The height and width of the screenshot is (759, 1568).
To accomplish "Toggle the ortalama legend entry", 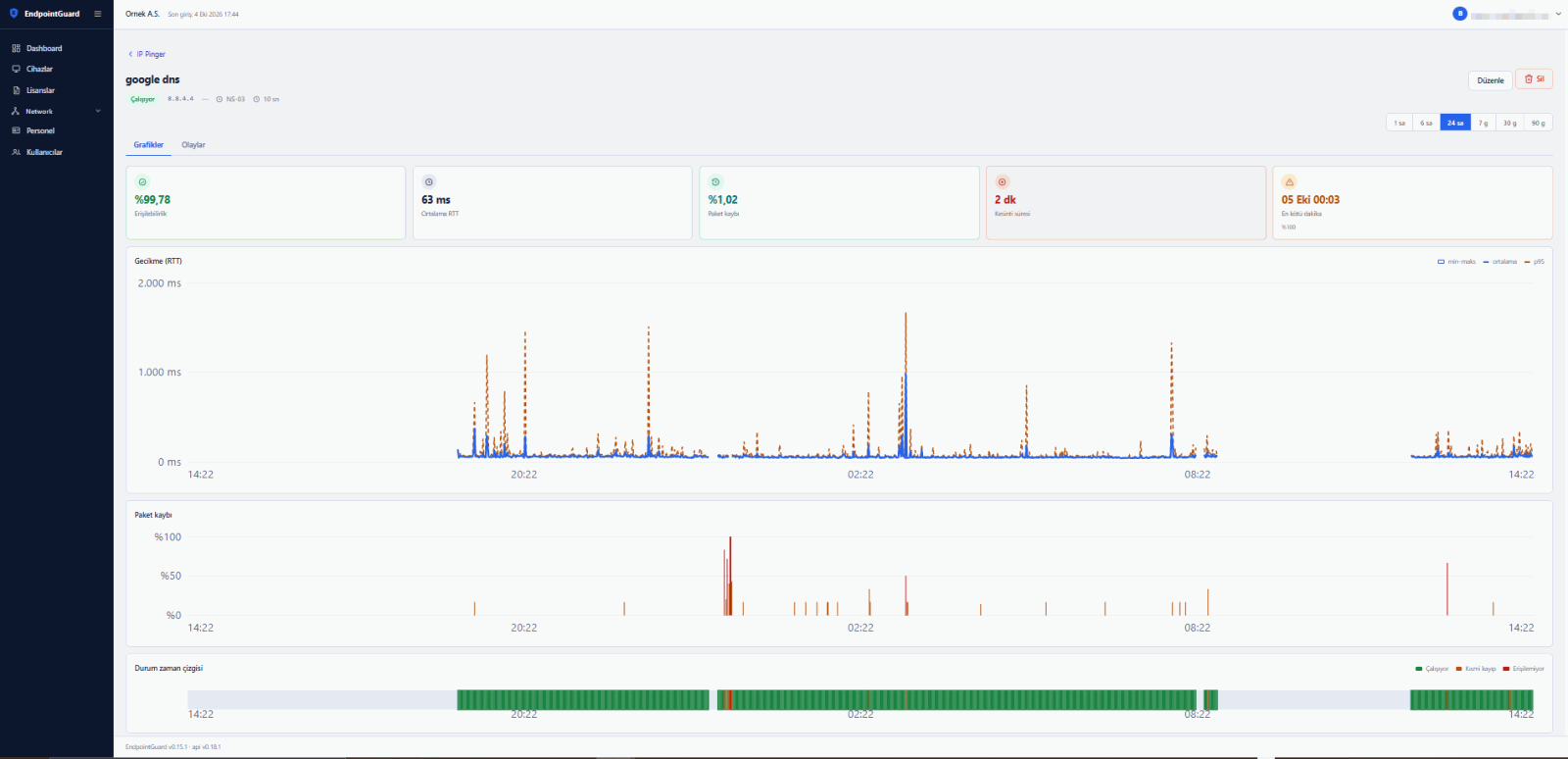I will [x=1500, y=262].
